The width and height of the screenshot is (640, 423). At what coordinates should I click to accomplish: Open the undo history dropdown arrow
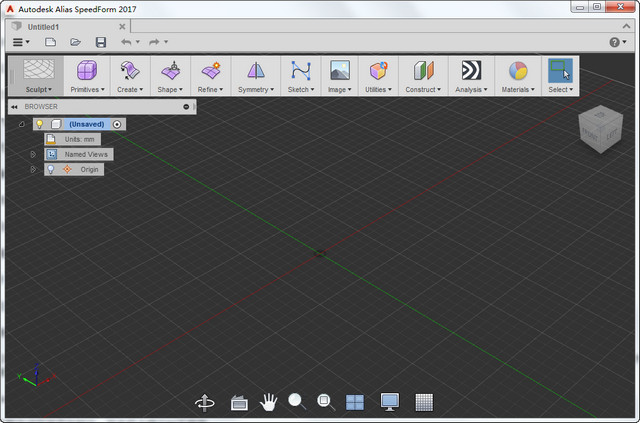pos(138,42)
